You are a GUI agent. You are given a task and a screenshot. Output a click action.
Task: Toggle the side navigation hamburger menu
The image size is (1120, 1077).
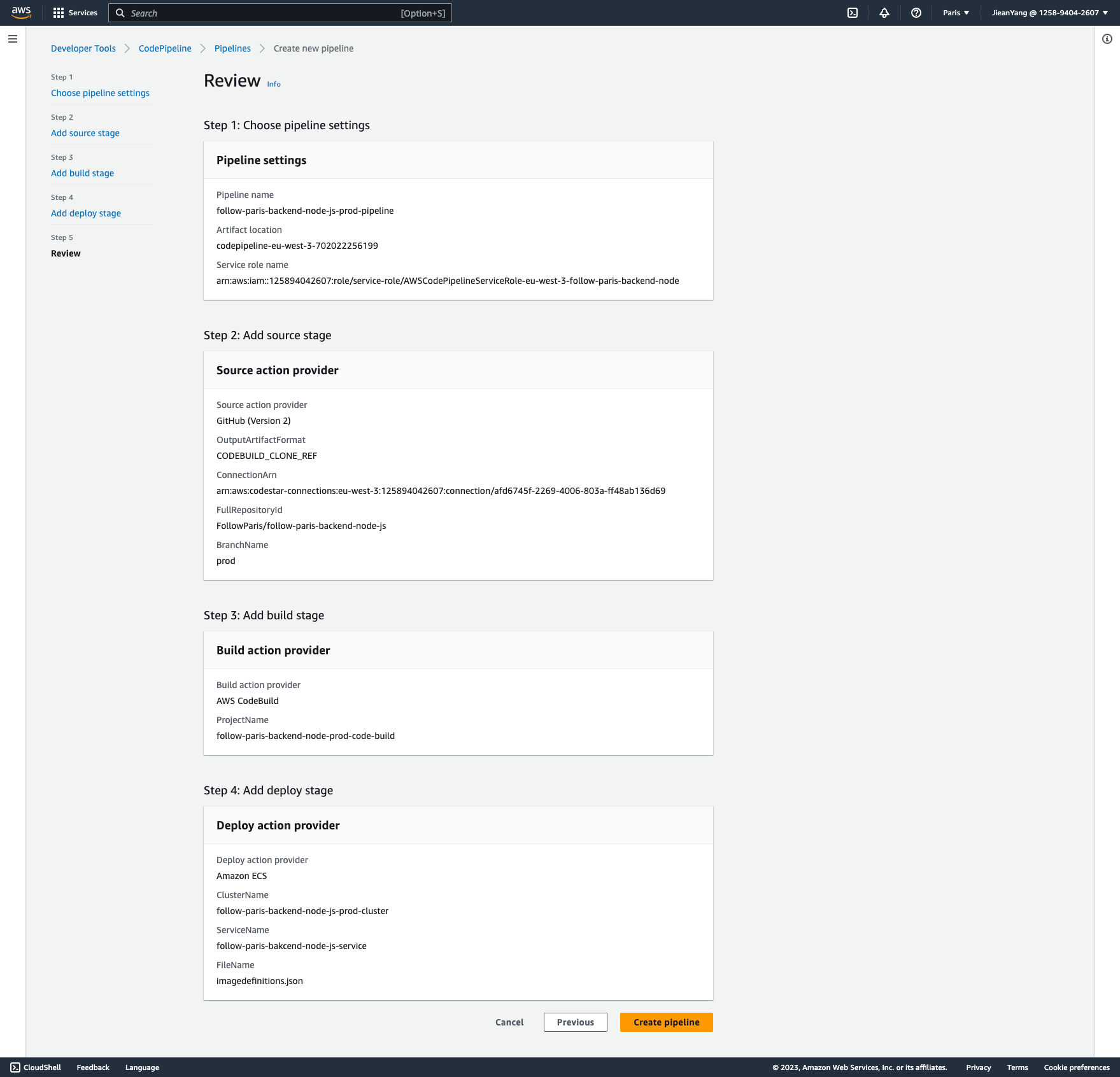pos(13,39)
